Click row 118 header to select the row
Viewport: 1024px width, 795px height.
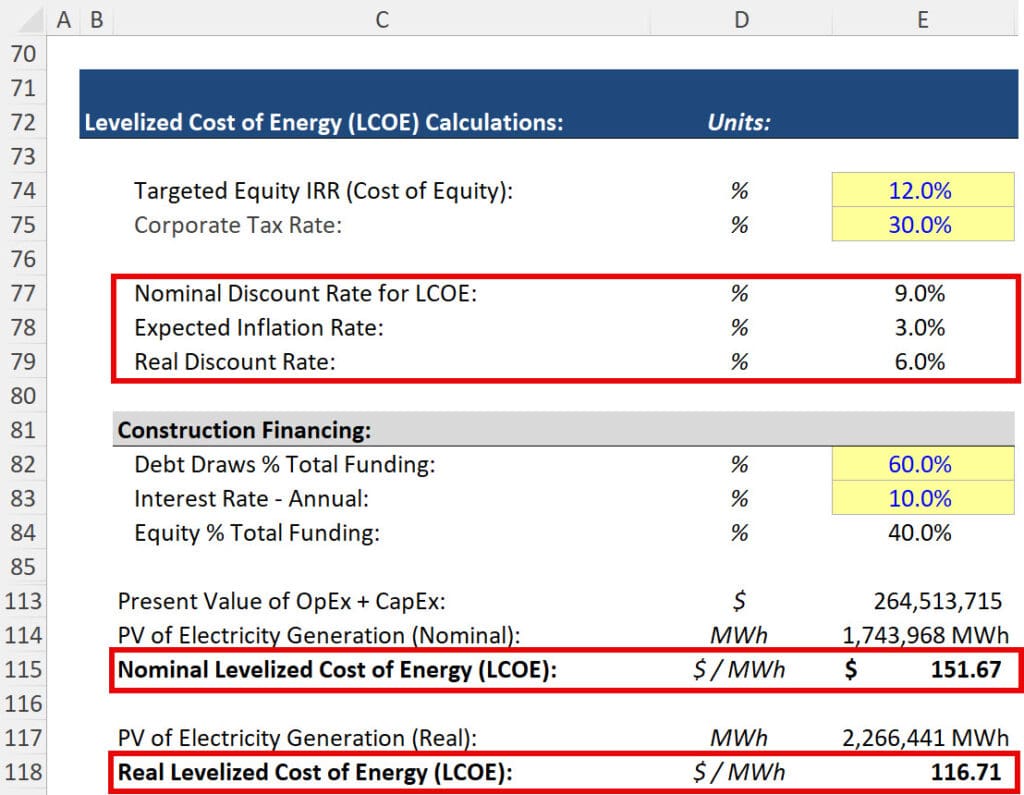pyautogui.click(x=22, y=771)
